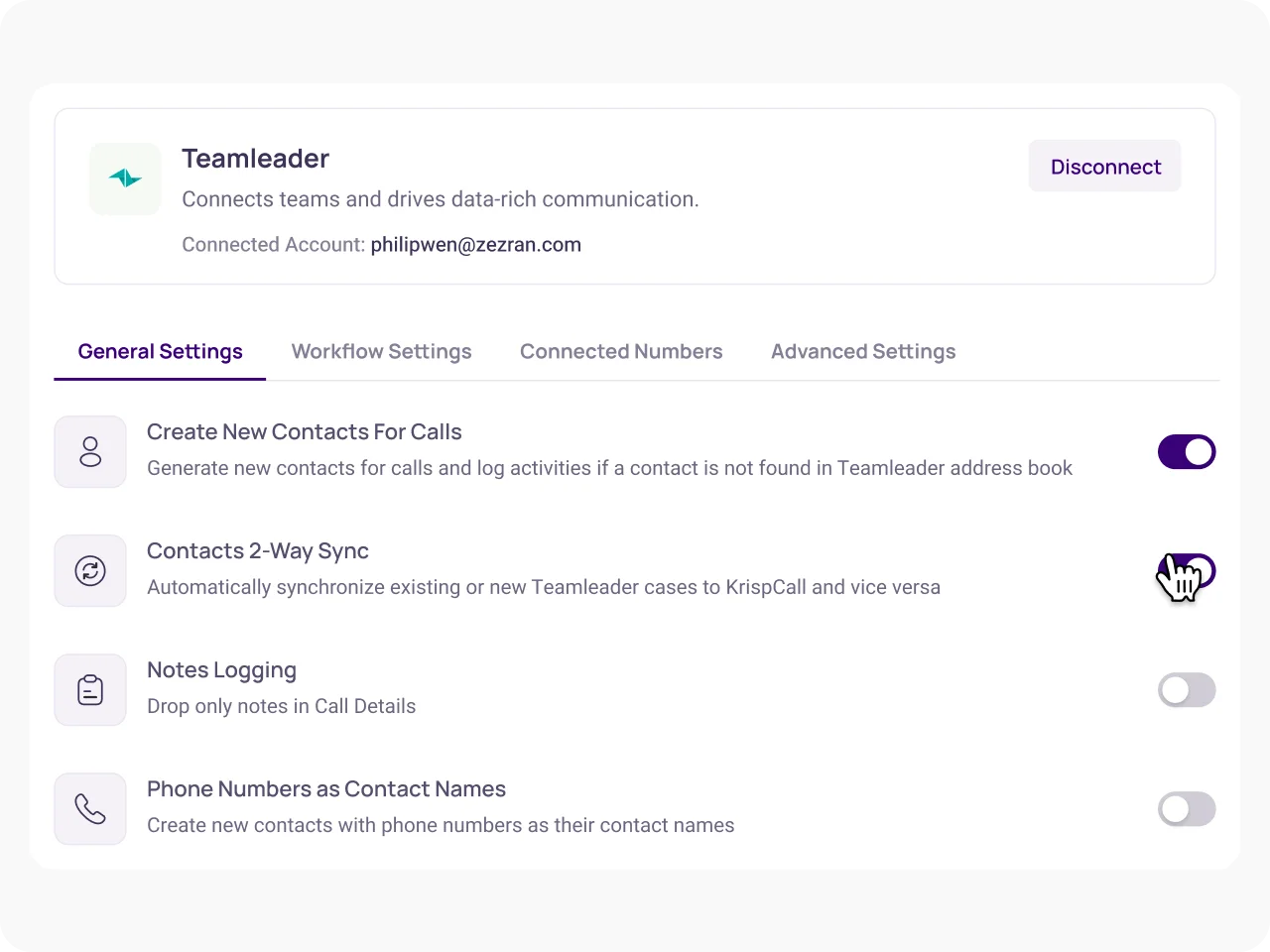
Task: Open the Connected Numbers tab
Action: click(621, 352)
